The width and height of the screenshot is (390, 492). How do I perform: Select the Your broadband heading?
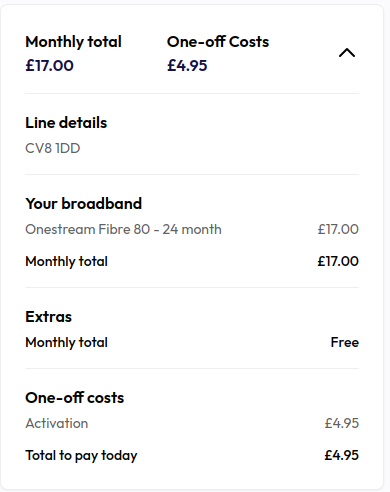point(84,204)
